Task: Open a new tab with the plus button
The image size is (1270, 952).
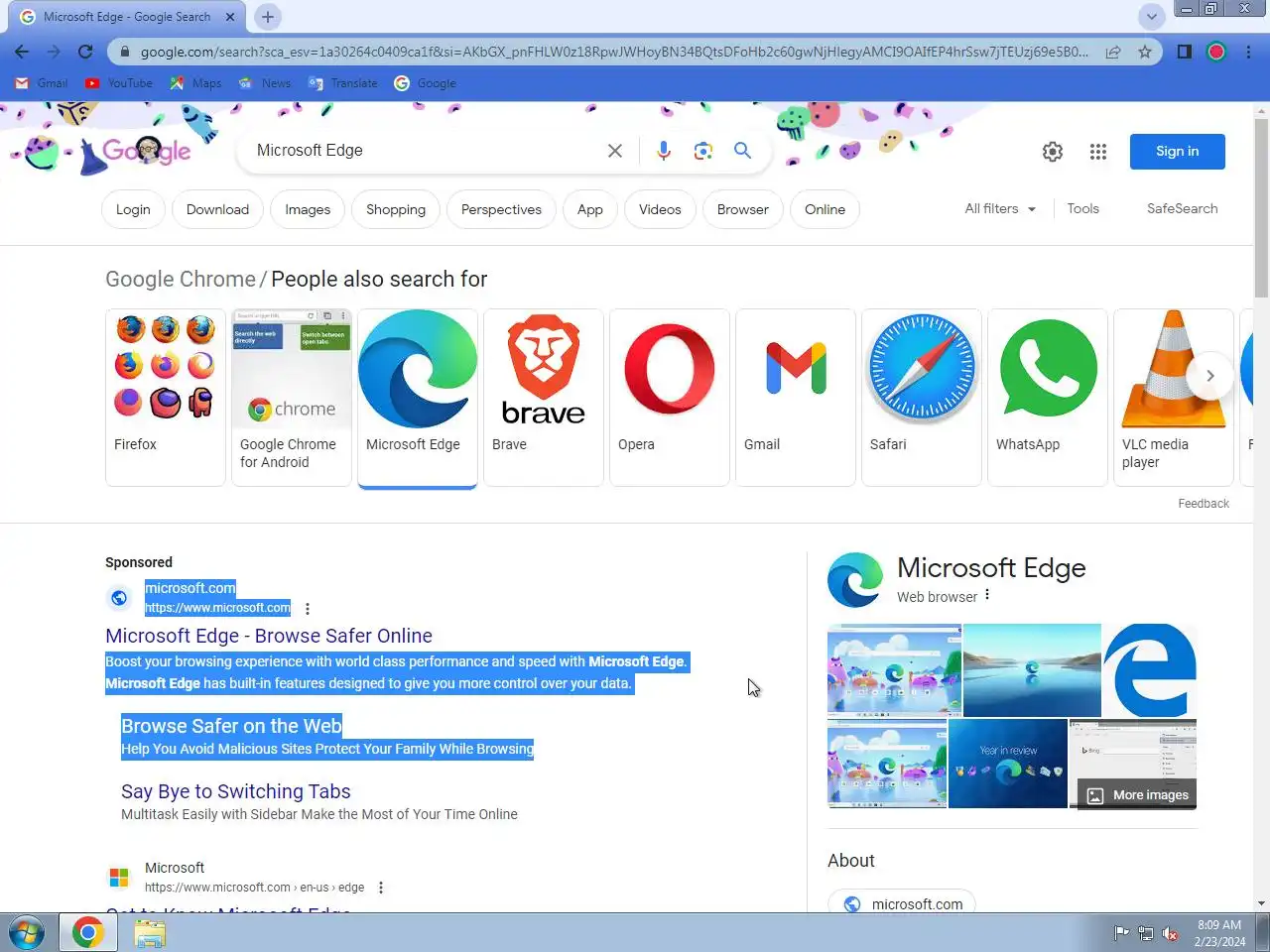Action: tap(268, 17)
